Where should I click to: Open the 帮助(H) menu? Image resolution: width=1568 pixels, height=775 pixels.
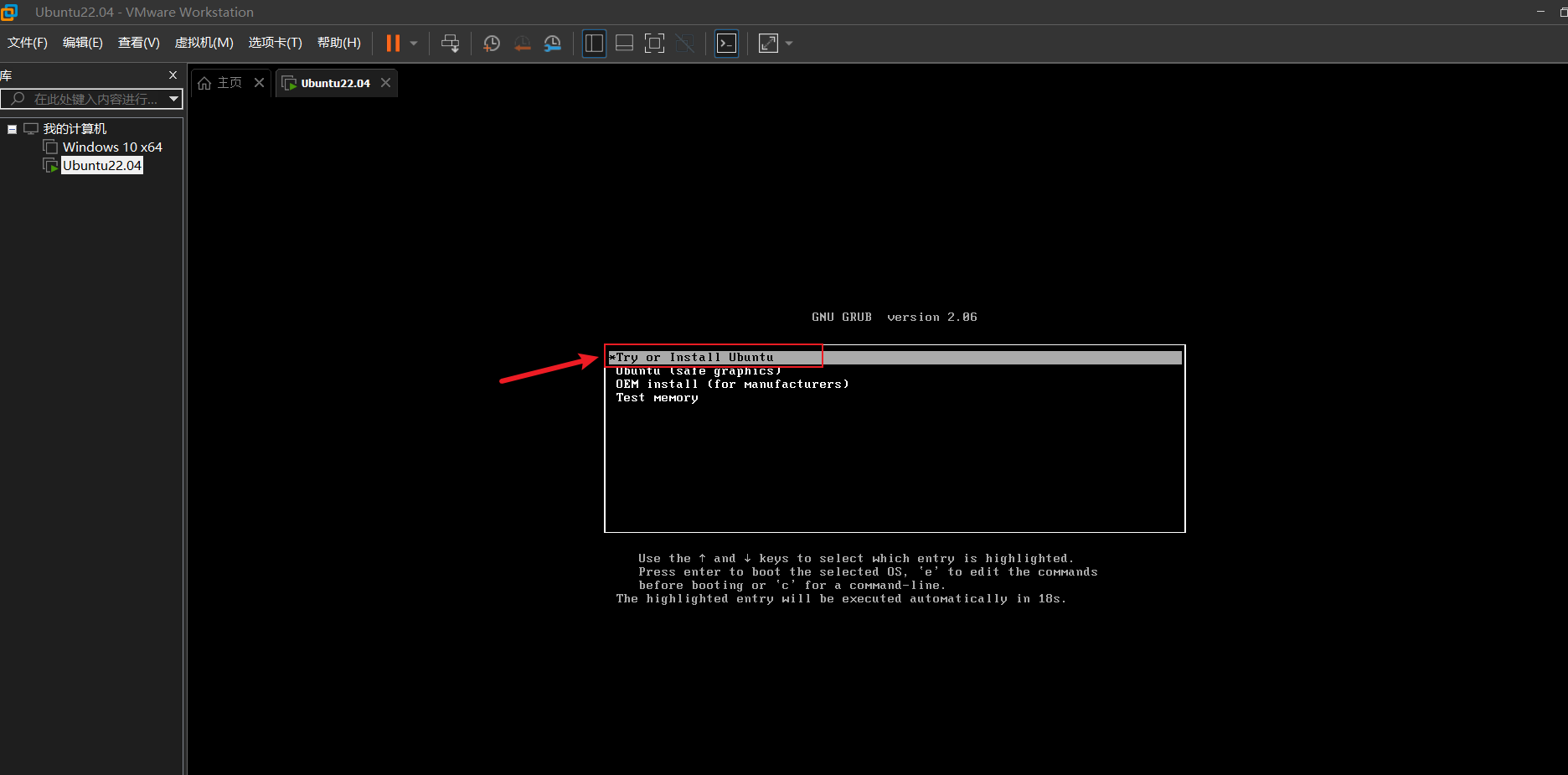339,43
